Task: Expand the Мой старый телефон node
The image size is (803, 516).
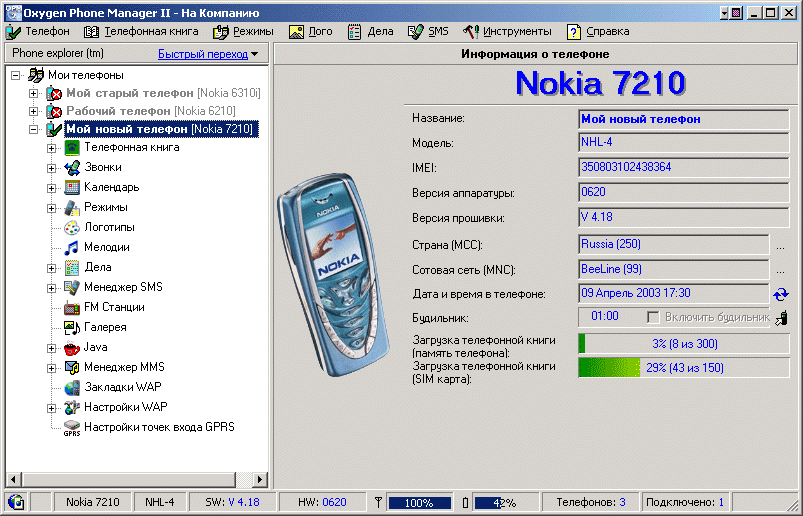Action: tap(33, 93)
